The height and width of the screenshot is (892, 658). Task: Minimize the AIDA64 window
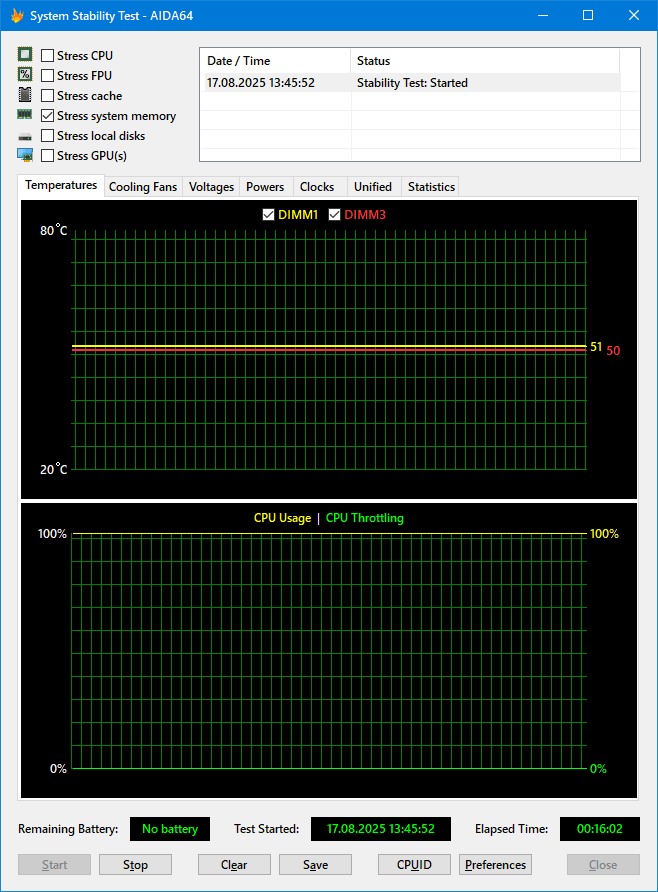543,15
